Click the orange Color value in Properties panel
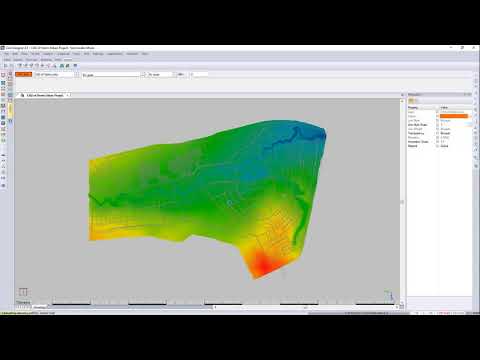Screen dimensions: 480x360 (454, 116)
